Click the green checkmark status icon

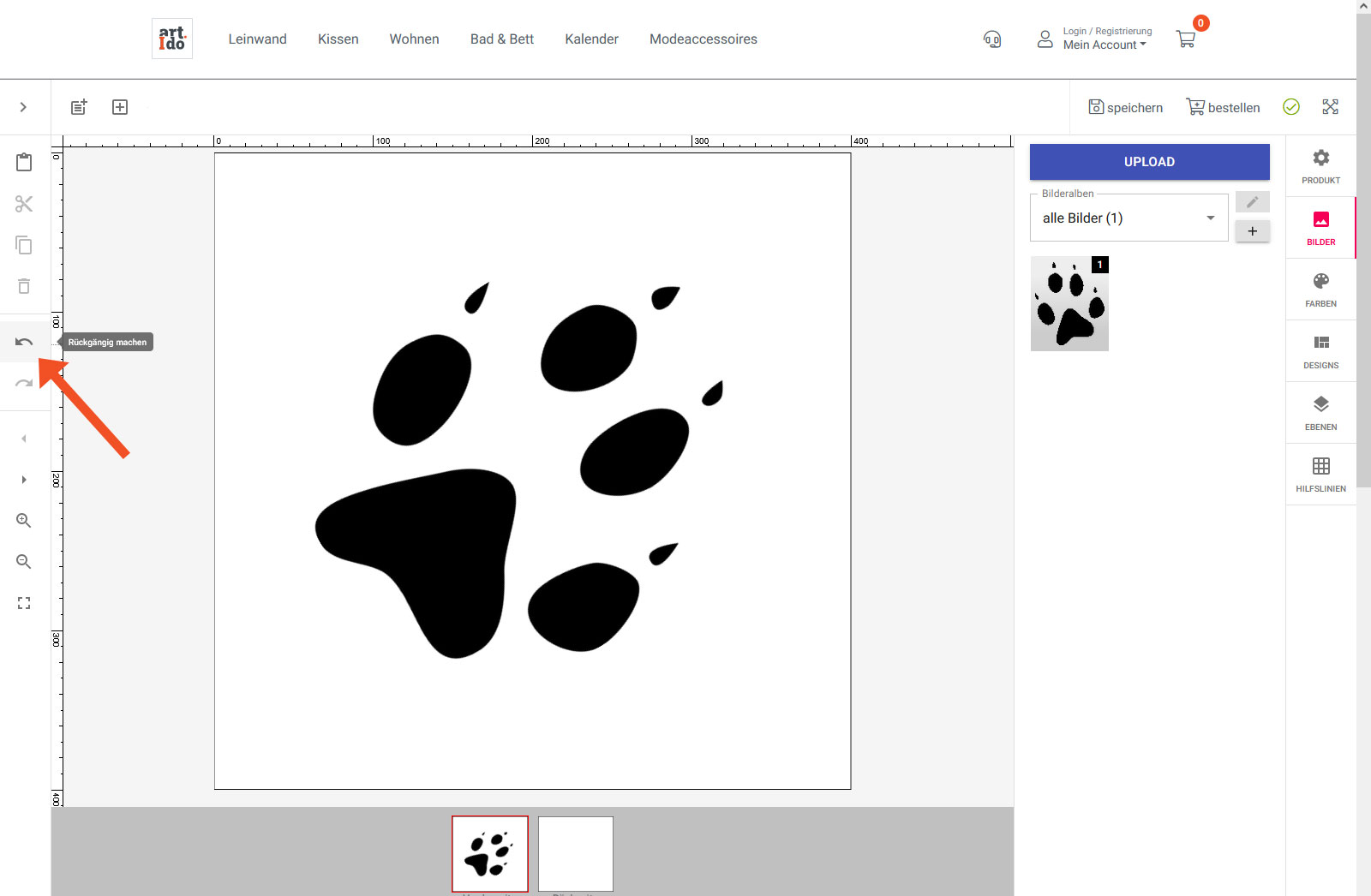click(x=1291, y=106)
